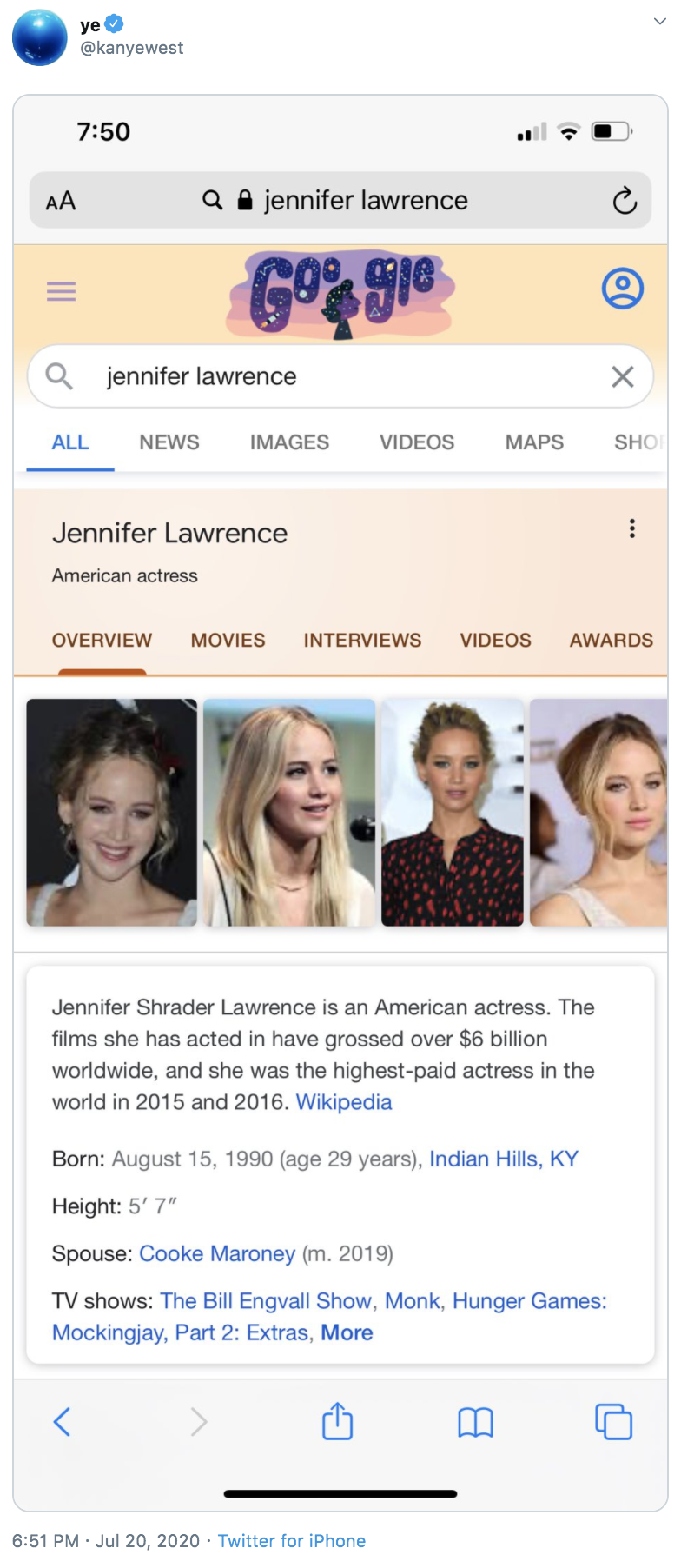Open the INTERVIEWS panel tab
The image size is (681, 1568).
[362, 641]
